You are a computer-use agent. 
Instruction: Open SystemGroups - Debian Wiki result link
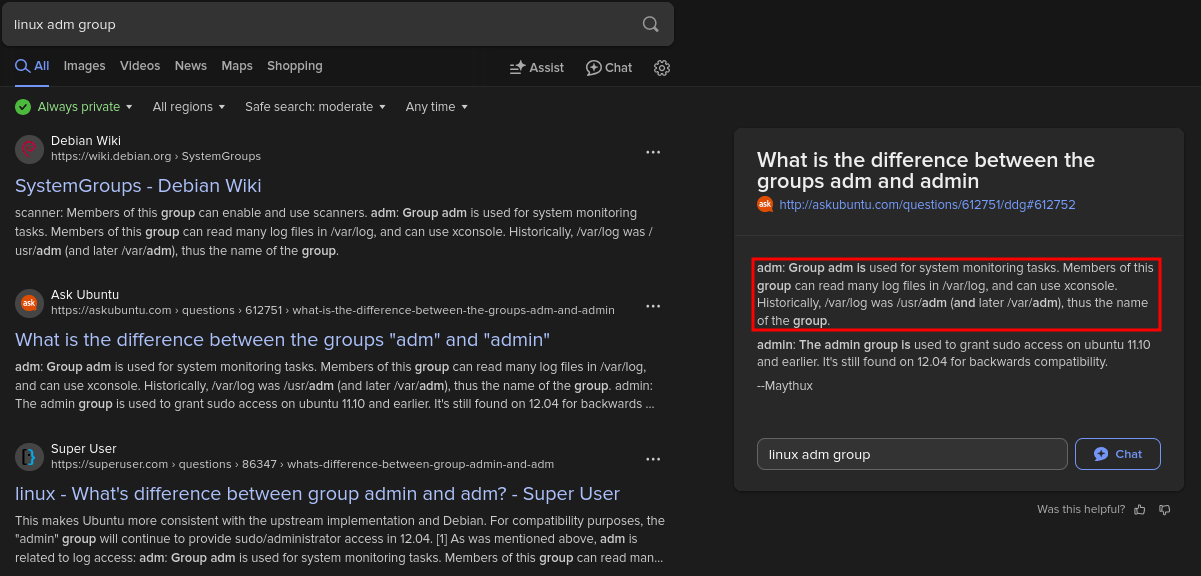pyautogui.click(x=138, y=186)
